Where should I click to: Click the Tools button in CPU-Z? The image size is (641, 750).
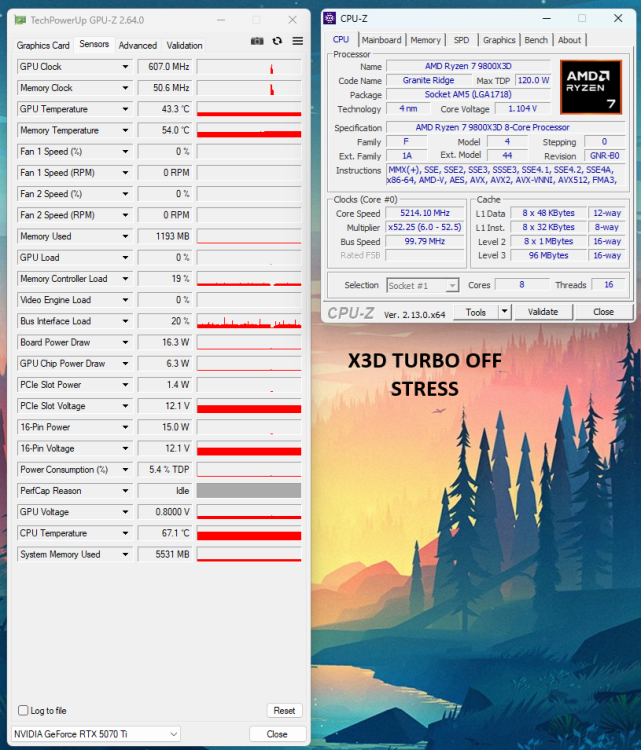point(476,312)
